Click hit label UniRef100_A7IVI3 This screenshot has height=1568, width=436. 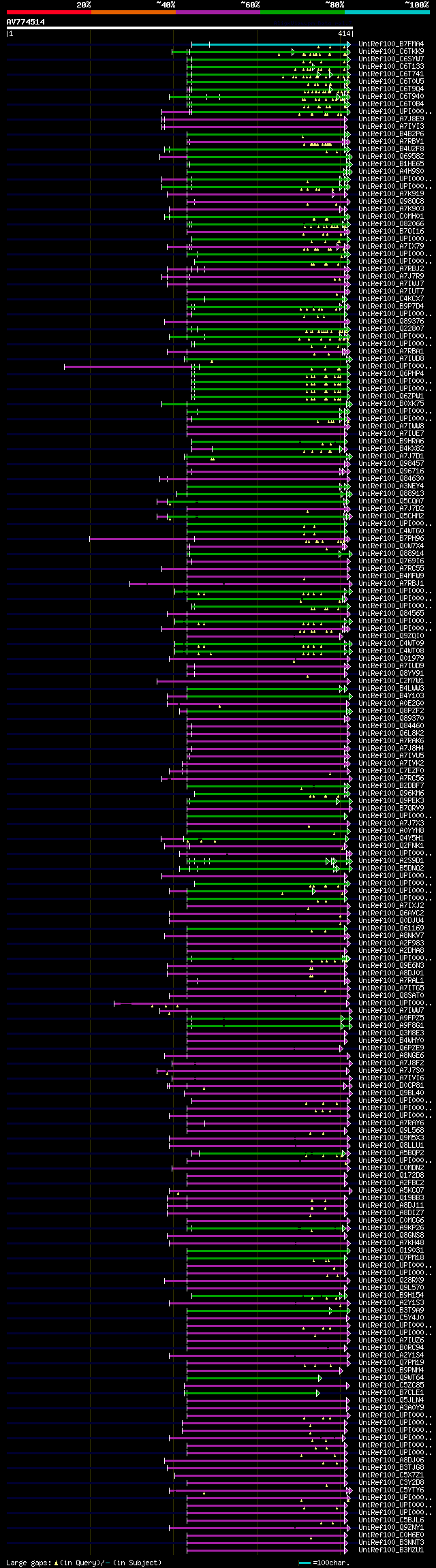[391, 127]
